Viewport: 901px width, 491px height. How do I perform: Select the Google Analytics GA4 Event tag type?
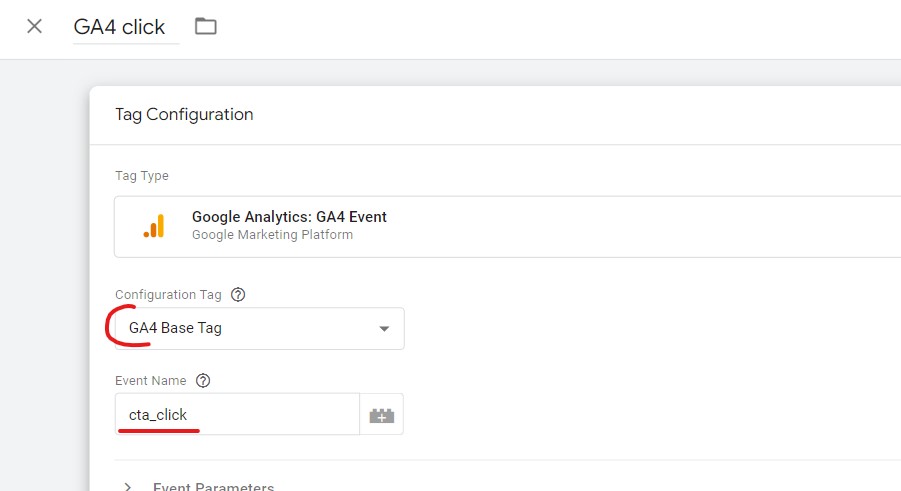(507, 227)
